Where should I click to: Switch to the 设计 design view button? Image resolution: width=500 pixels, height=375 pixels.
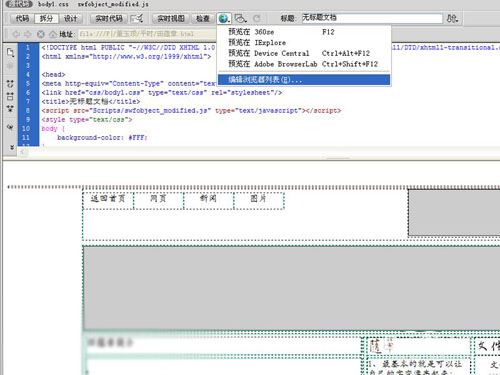point(70,18)
